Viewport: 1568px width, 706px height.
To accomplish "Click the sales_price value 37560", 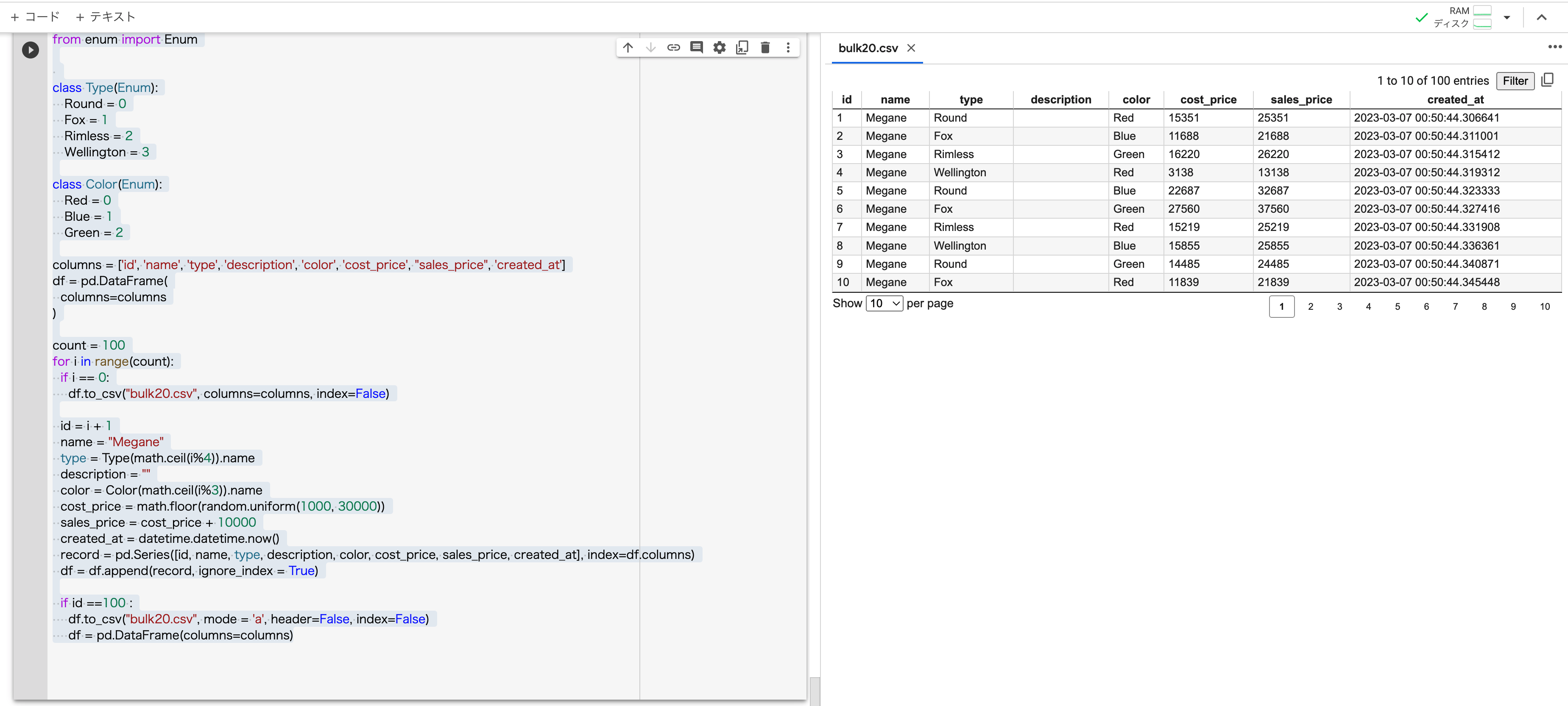I will click(1301, 209).
